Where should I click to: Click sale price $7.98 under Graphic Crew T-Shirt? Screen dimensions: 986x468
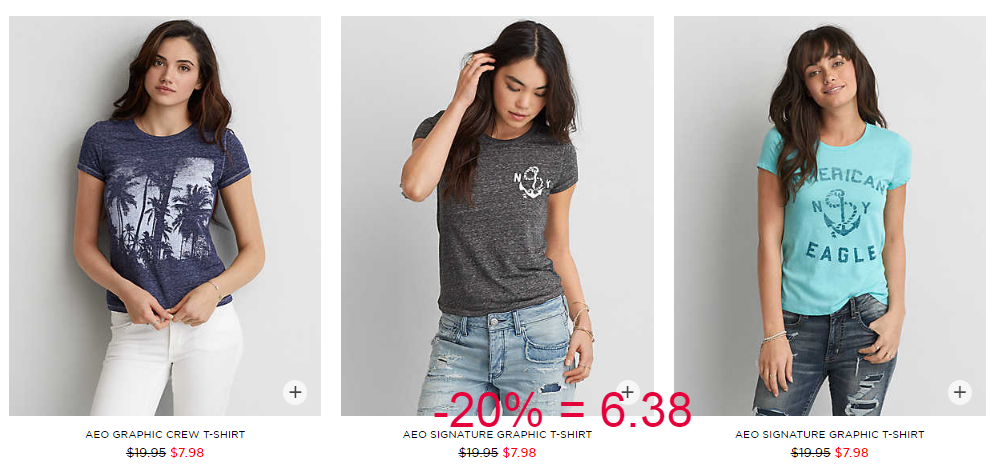pyautogui.click(x=187, y=453)
